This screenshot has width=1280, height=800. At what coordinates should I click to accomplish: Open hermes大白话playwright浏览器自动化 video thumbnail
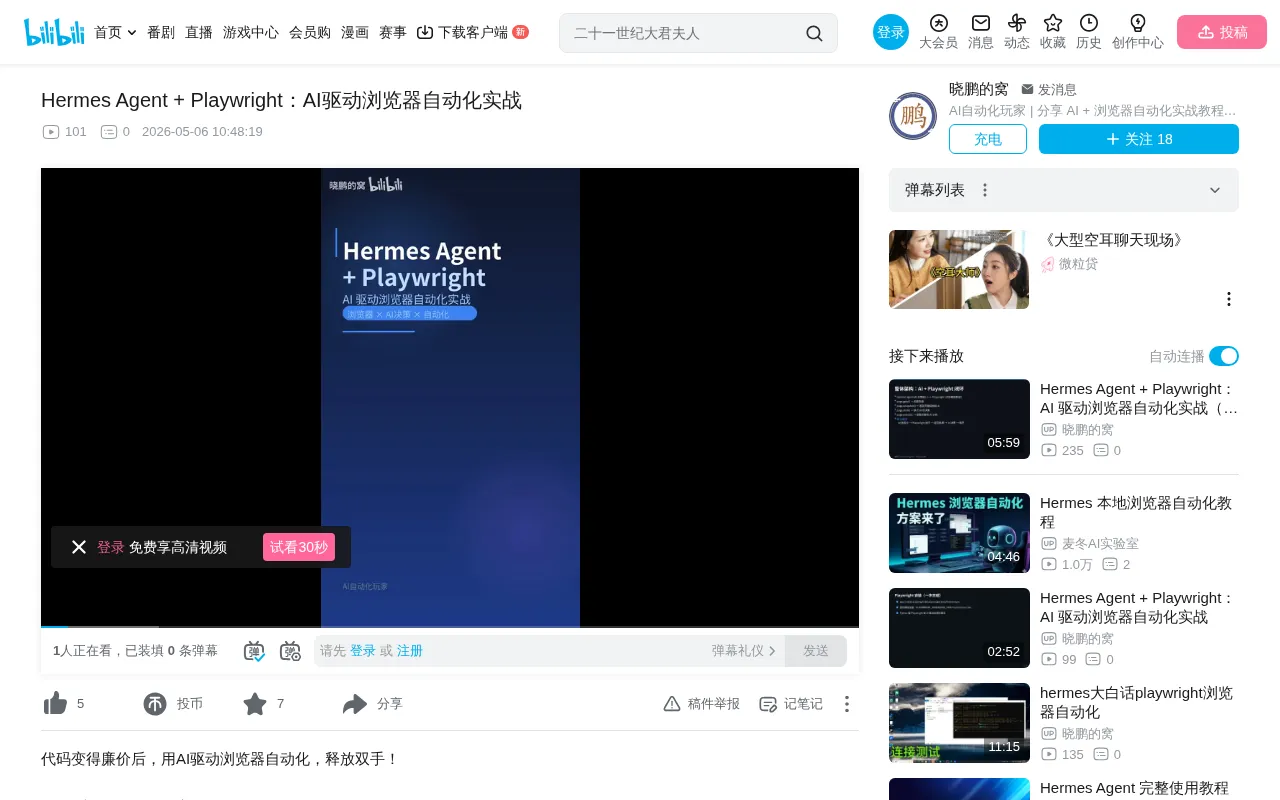pyautogui.click(x=959, y=723)
